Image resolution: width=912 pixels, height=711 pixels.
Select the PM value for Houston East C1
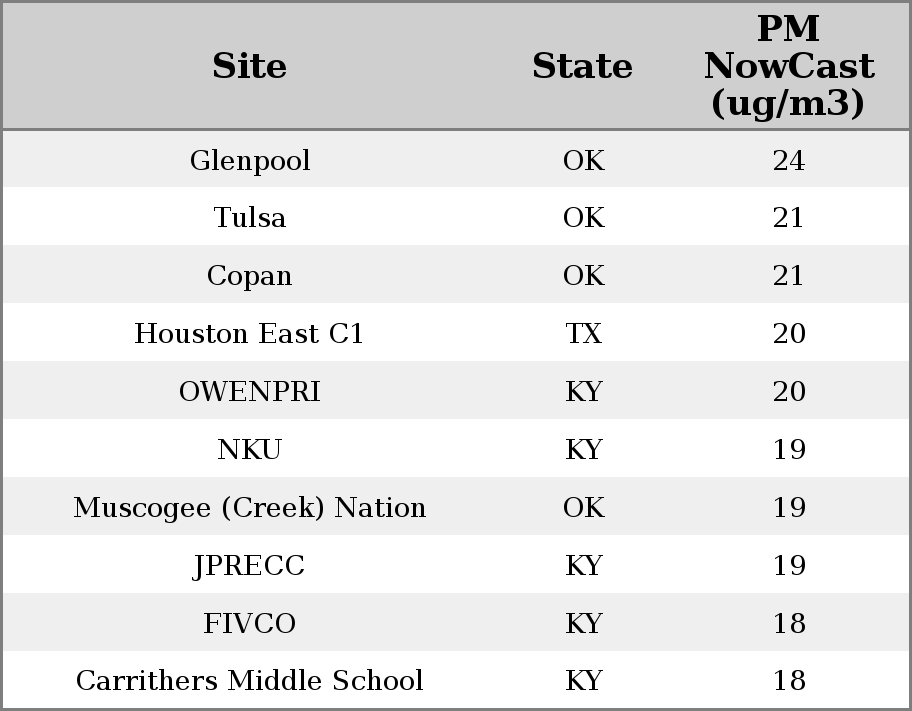788,334
